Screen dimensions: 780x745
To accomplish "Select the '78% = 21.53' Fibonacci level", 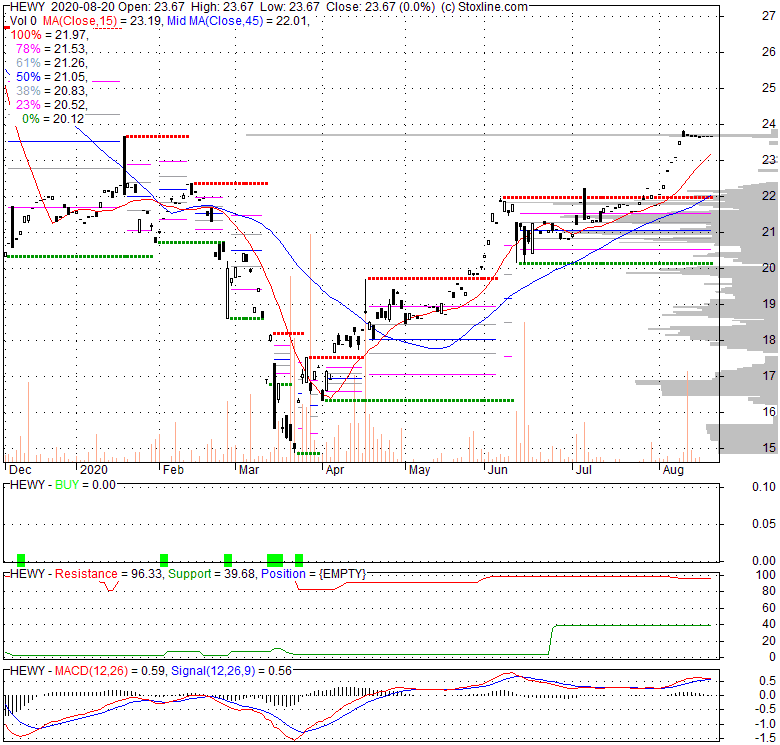I will click(52, 49).
